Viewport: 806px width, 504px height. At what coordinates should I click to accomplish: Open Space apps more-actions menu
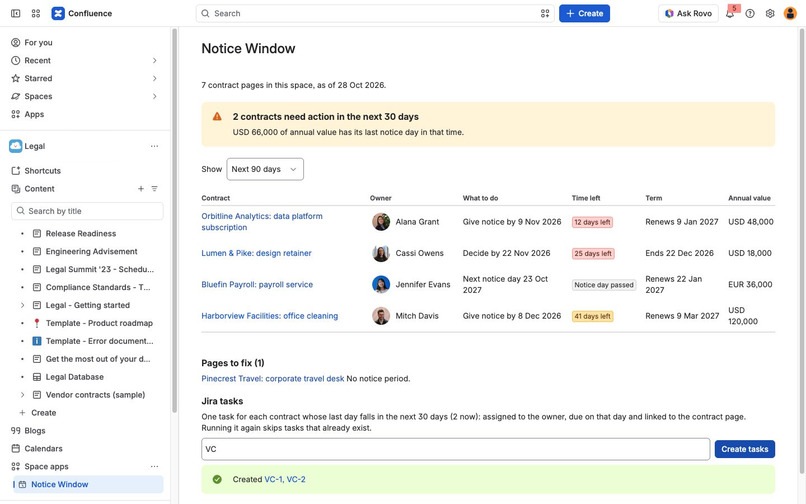154,466
